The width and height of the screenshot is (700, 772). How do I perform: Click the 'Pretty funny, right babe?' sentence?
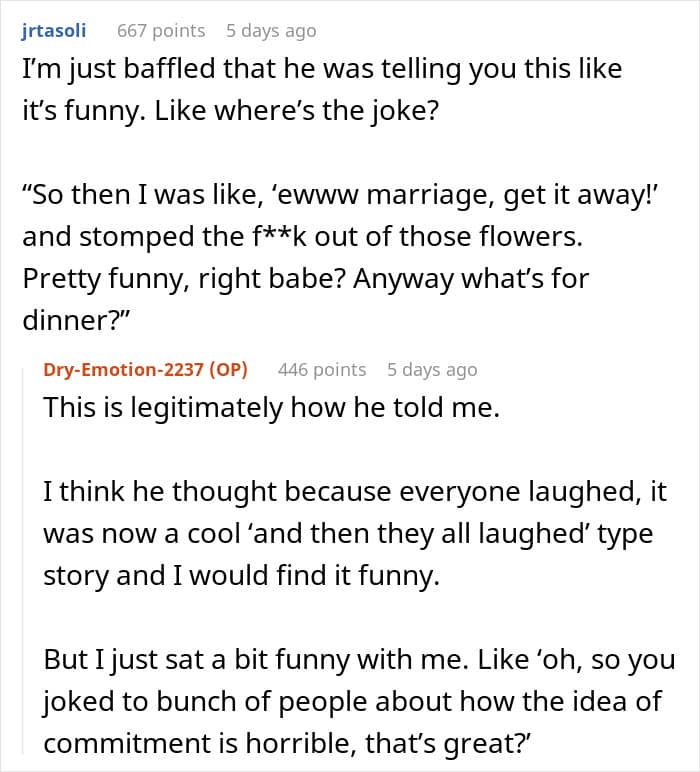click(185, 279)
